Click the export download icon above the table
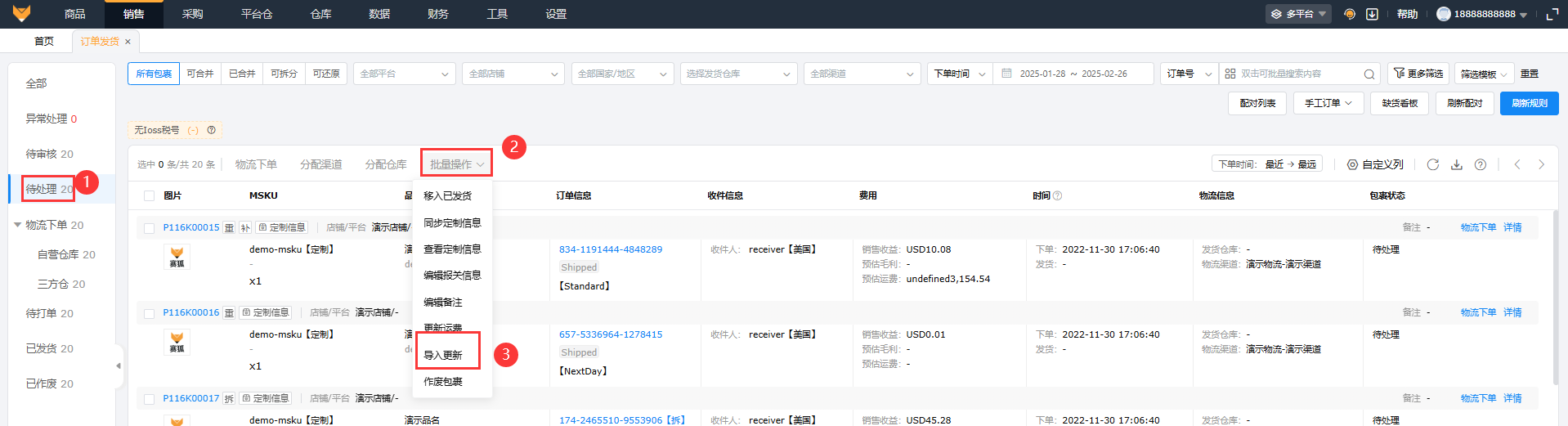Viewport: 1568px width, 426px height. pyautogui.click(x=1456, y=164)
